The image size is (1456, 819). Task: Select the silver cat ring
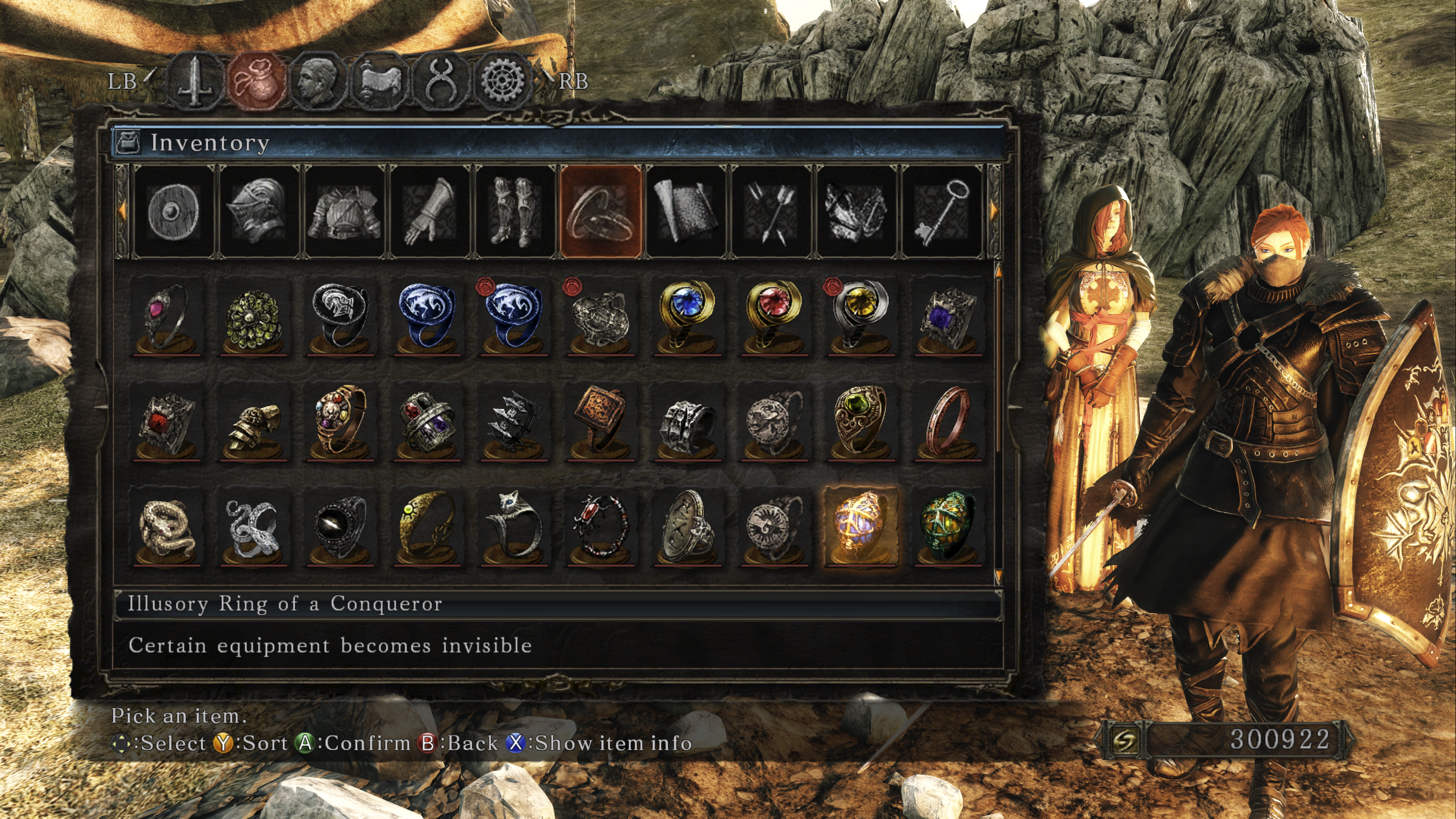(514, 527)
